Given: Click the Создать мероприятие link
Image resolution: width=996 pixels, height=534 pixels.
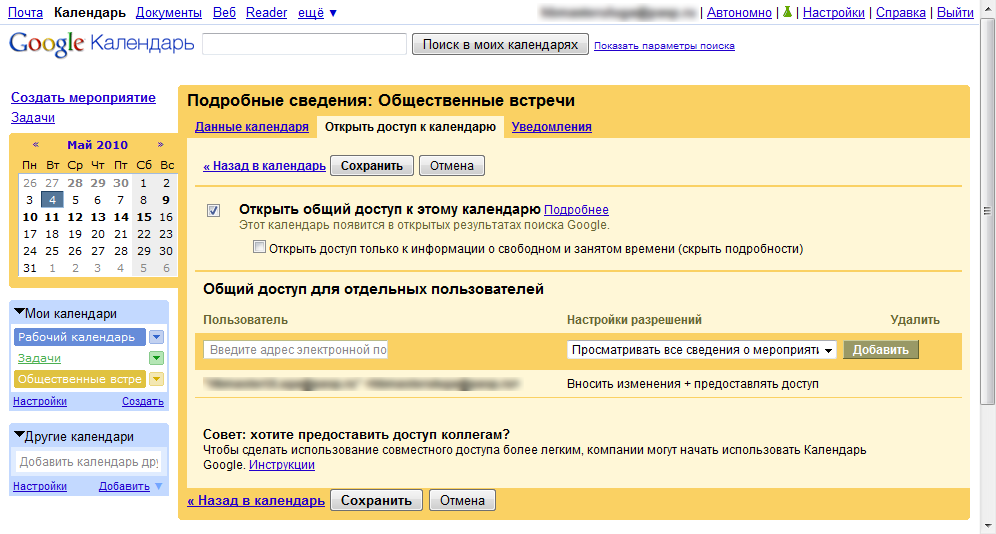Looking at the screenshot, I should tap(83, 97).
